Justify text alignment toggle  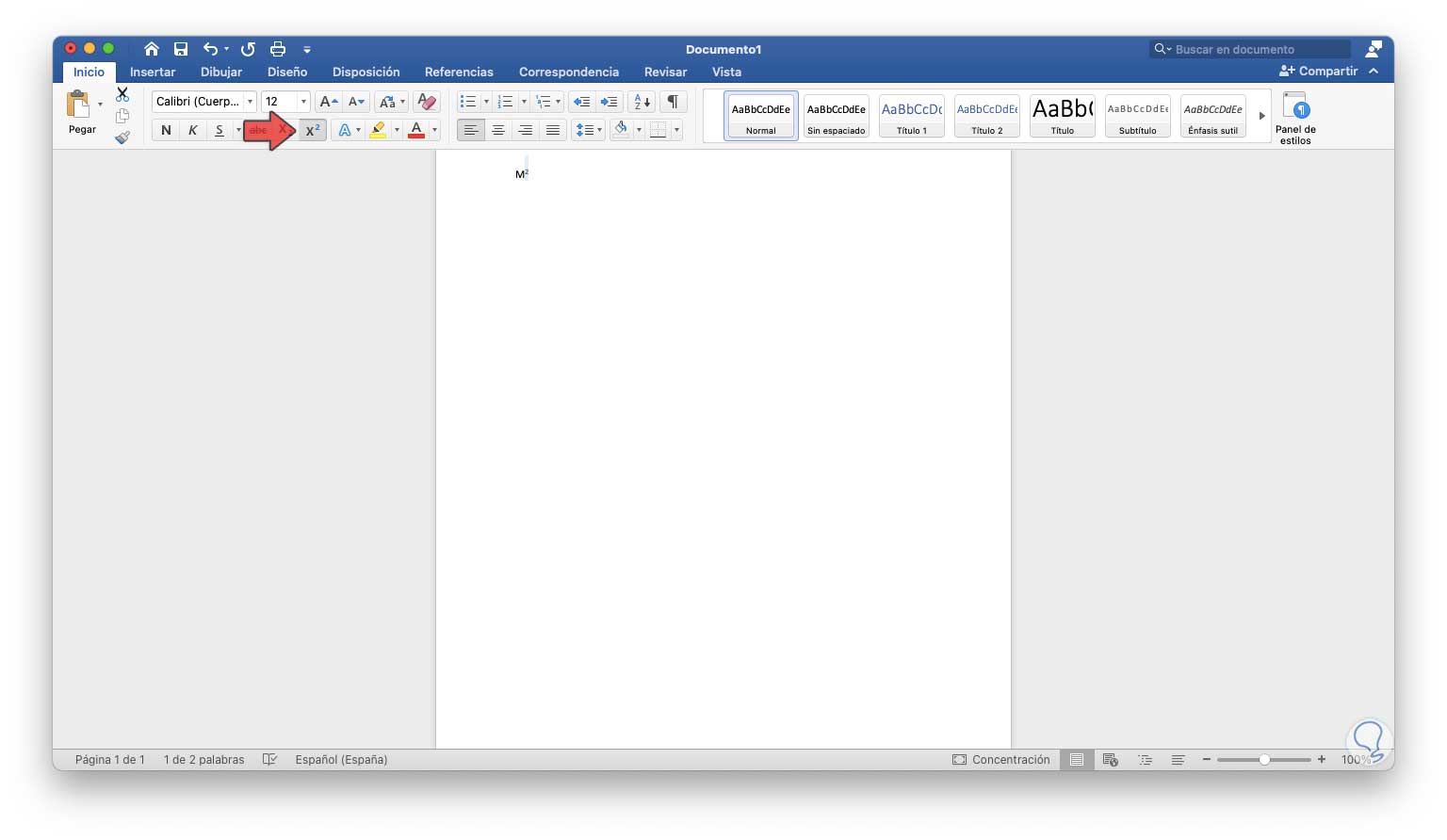(552, 130)
